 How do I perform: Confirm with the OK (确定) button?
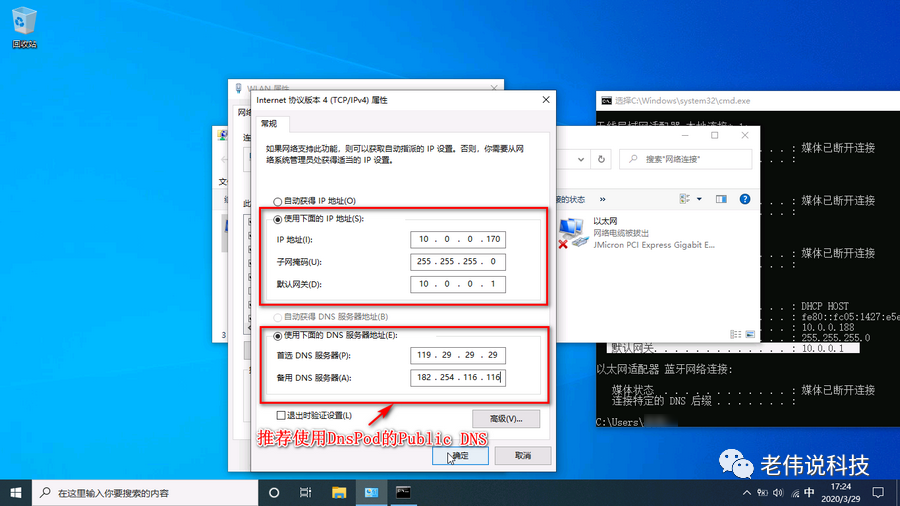(460, 456)
